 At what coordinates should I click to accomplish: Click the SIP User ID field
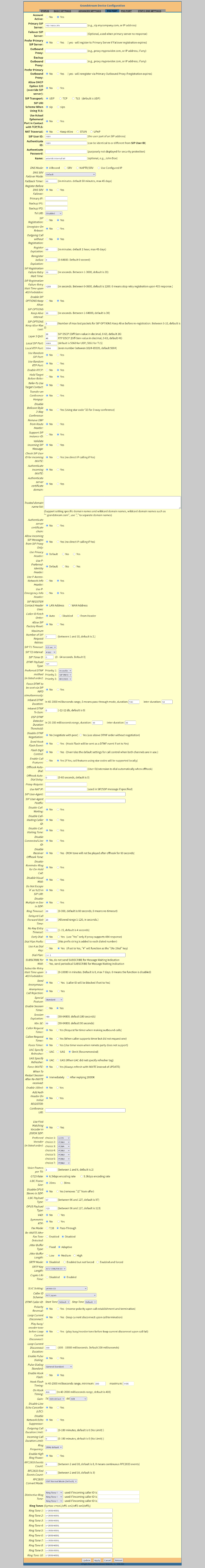(x=66, y=137)
